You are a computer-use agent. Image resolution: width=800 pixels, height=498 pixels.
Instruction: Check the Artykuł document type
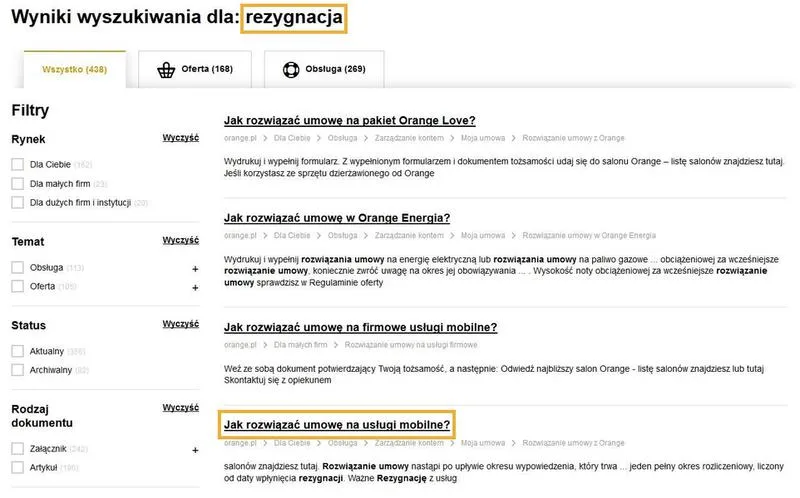[x=18, y=467]
